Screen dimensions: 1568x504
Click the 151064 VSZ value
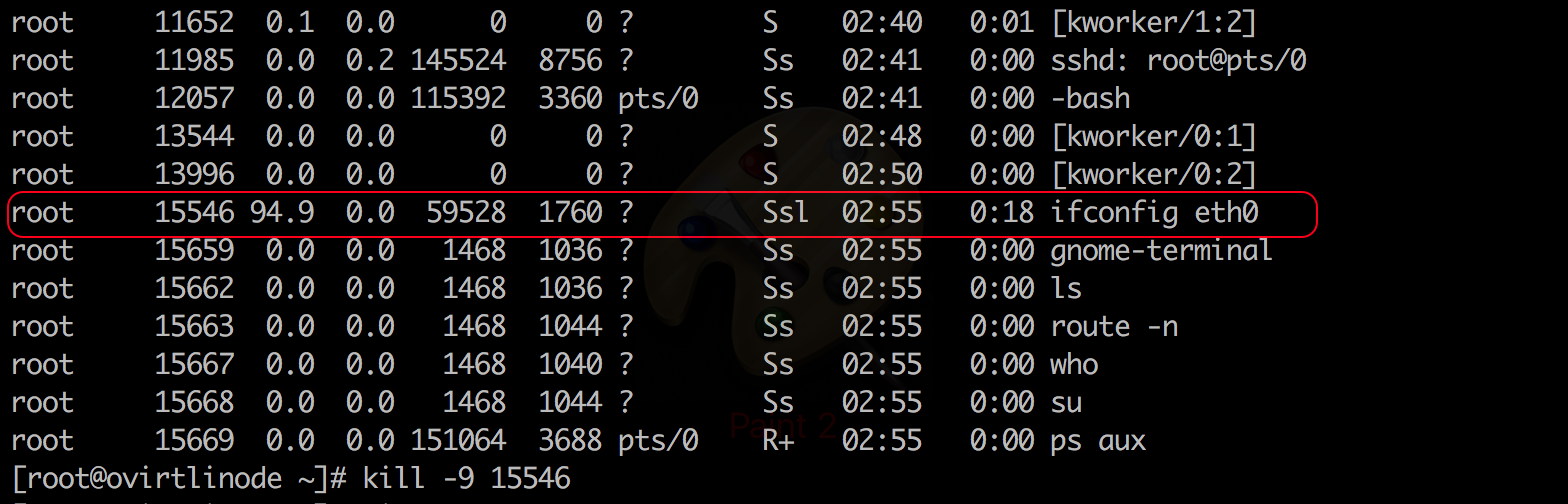coord(458,440)
